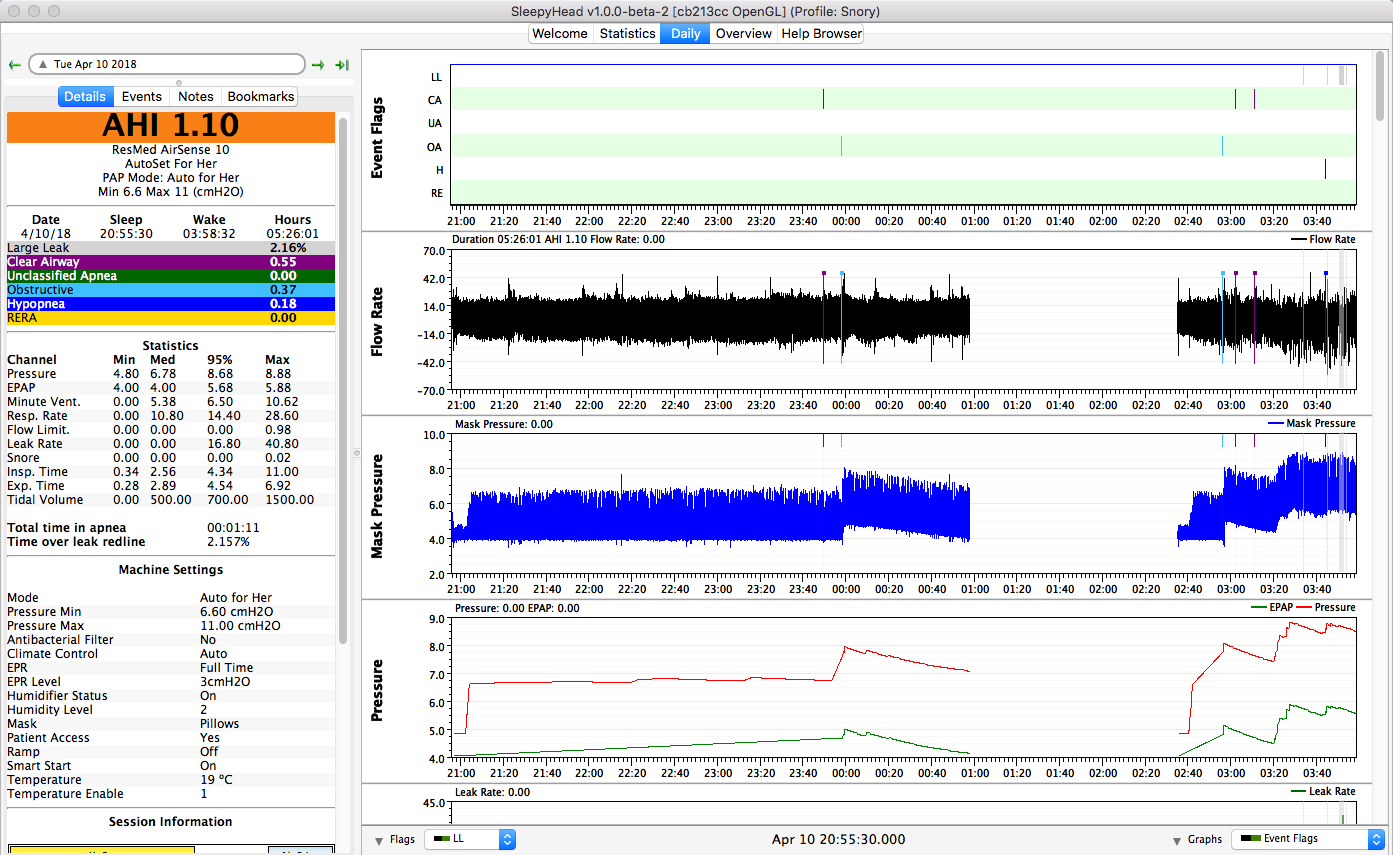1393x855 pixels.
Task: Click the Wake time 03:58:32 value
Action: pos(209,234)
